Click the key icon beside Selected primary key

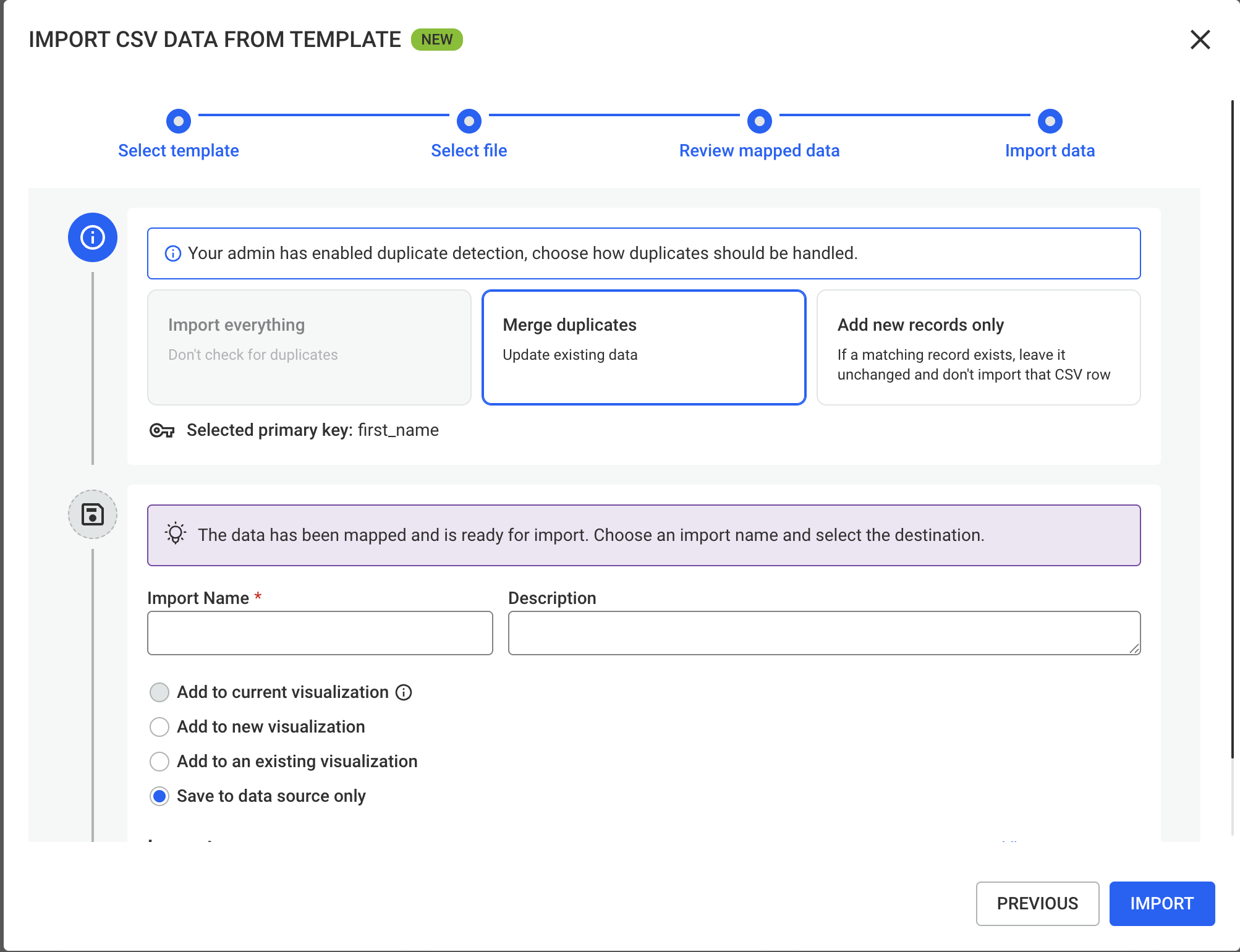(x=162, y=430)
